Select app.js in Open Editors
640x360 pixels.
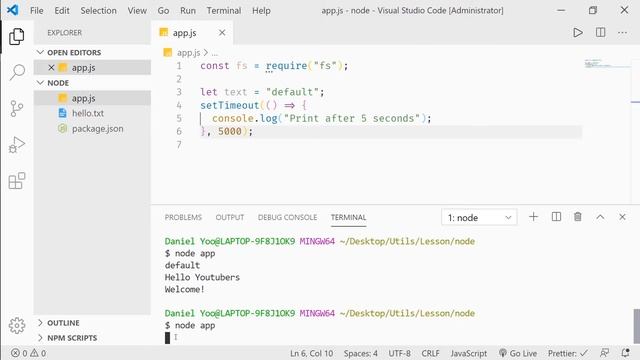pyautogui.click(x=83, y=67)
